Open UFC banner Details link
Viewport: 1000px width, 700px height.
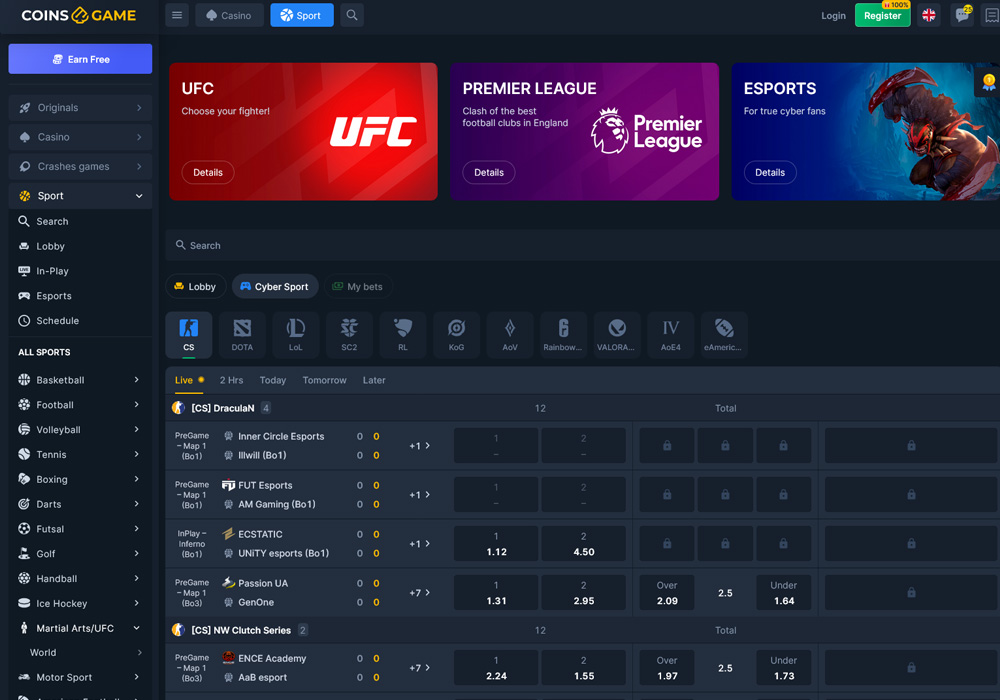(x=207, y=172)
